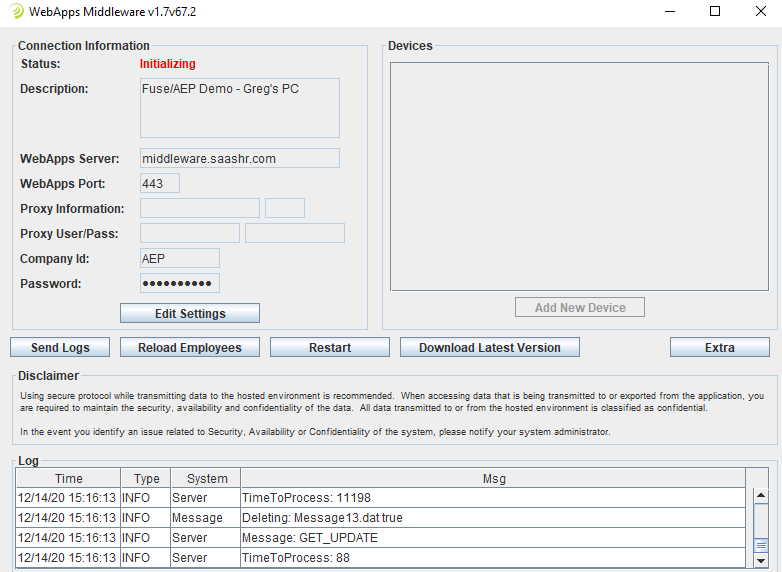Maximize the WebApps Middleware window

715,12
